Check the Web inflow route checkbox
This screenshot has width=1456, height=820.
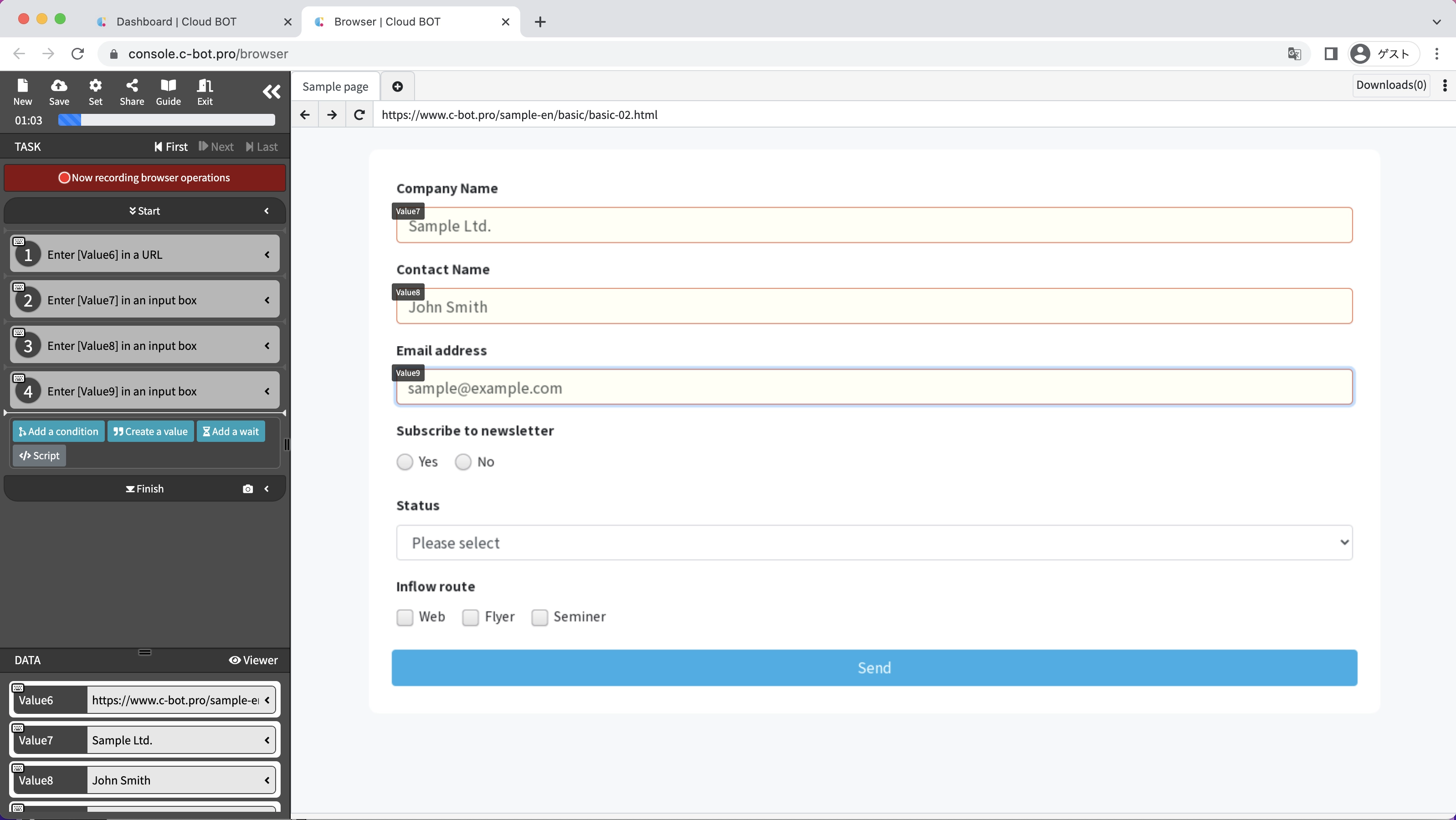[405, 617]
